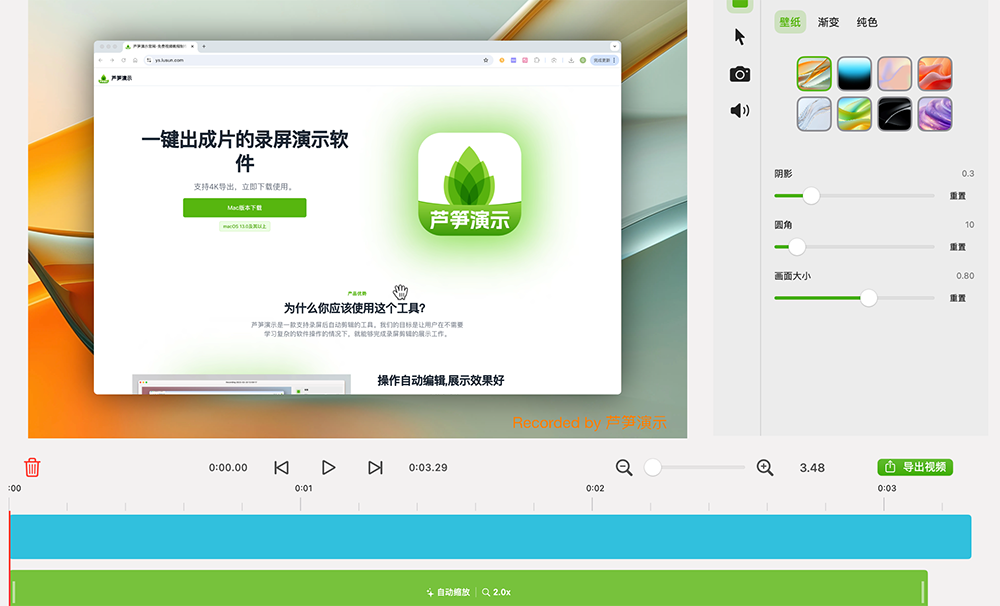Skip to end of the clip

click(375, 468)
